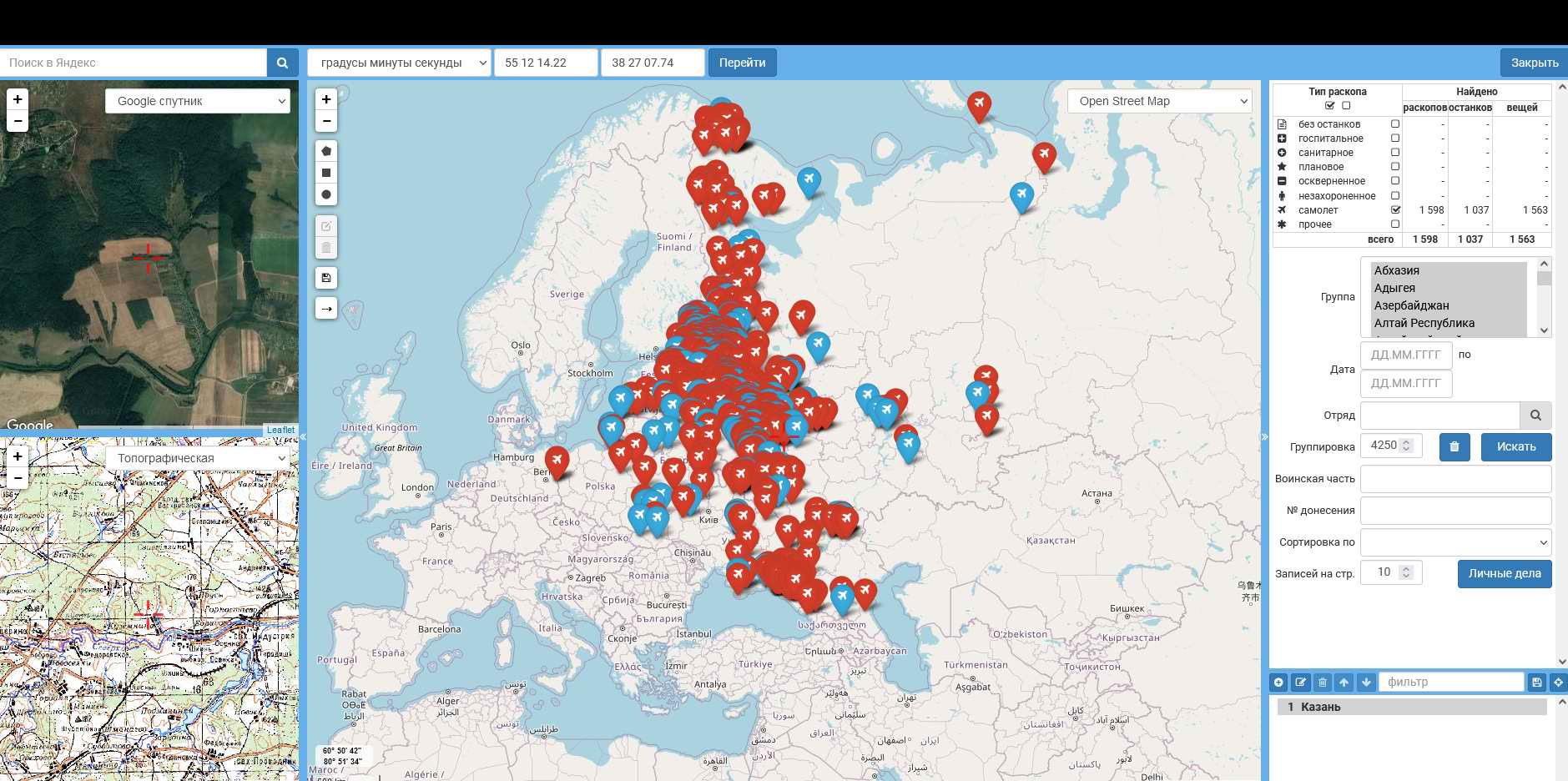Select the draw rectangle tool
The image size is (1568, 781).
tap(326, 173)
